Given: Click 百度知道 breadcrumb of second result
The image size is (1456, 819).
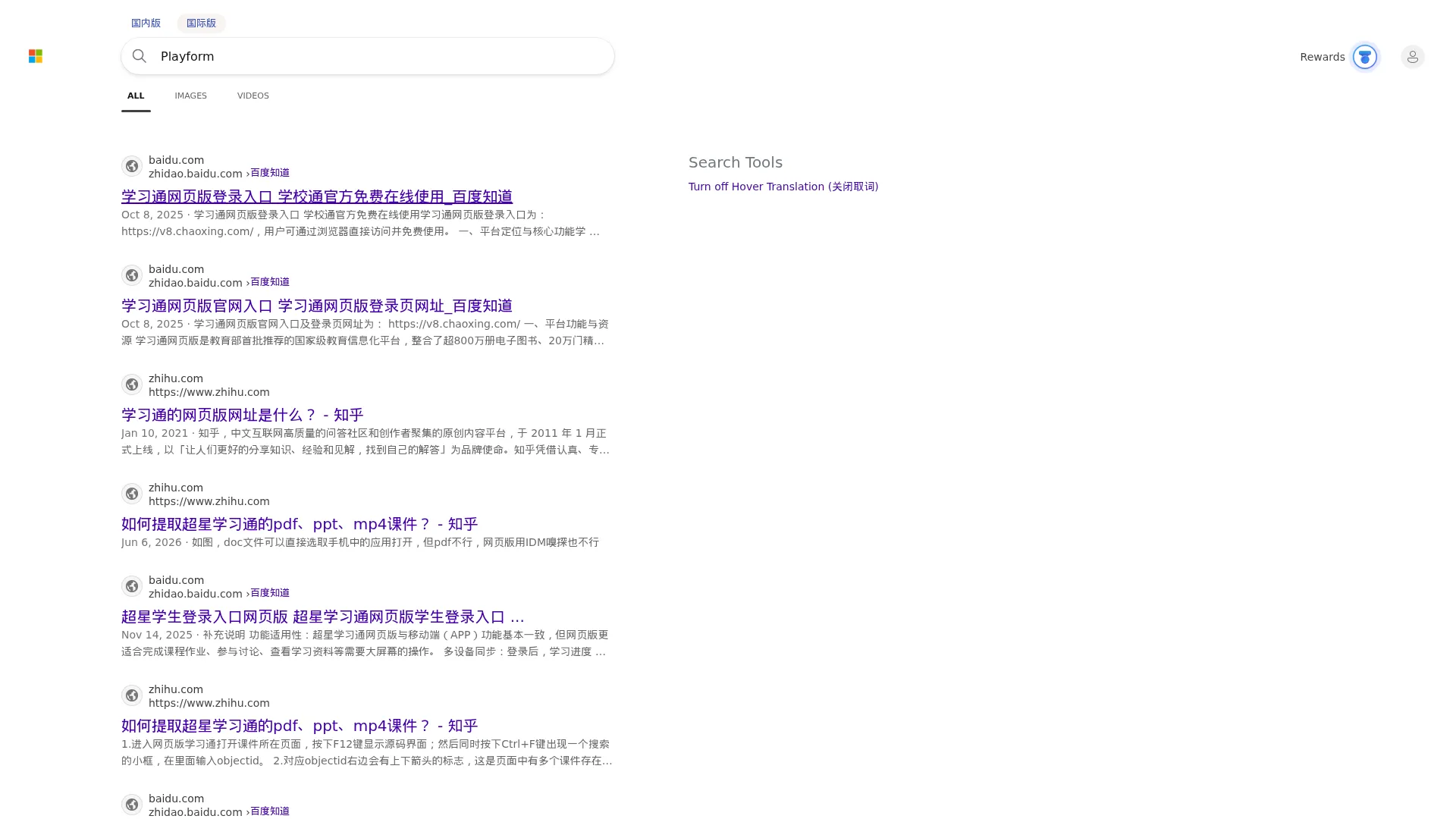Looking at the screenshot, I should [x=270, y=282].
